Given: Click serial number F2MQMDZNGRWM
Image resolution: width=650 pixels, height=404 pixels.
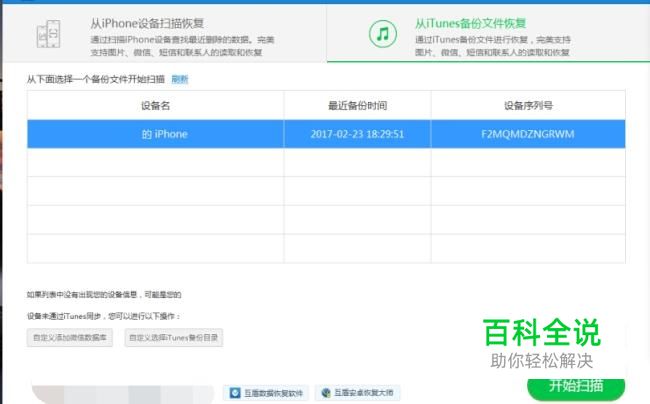Looking at the screenshot, I should pos(528,134).
